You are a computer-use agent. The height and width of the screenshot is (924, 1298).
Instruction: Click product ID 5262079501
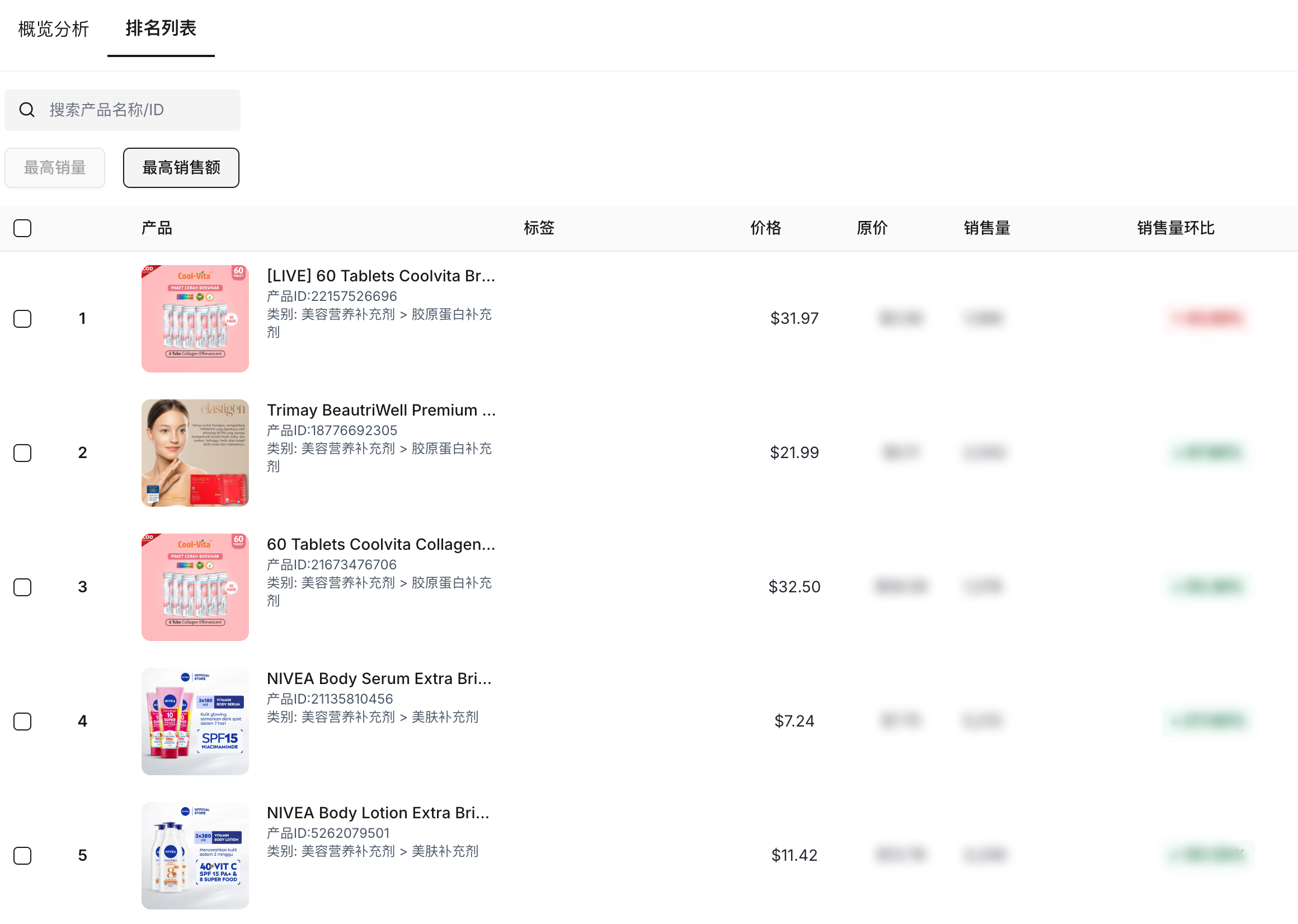point(328,833)
